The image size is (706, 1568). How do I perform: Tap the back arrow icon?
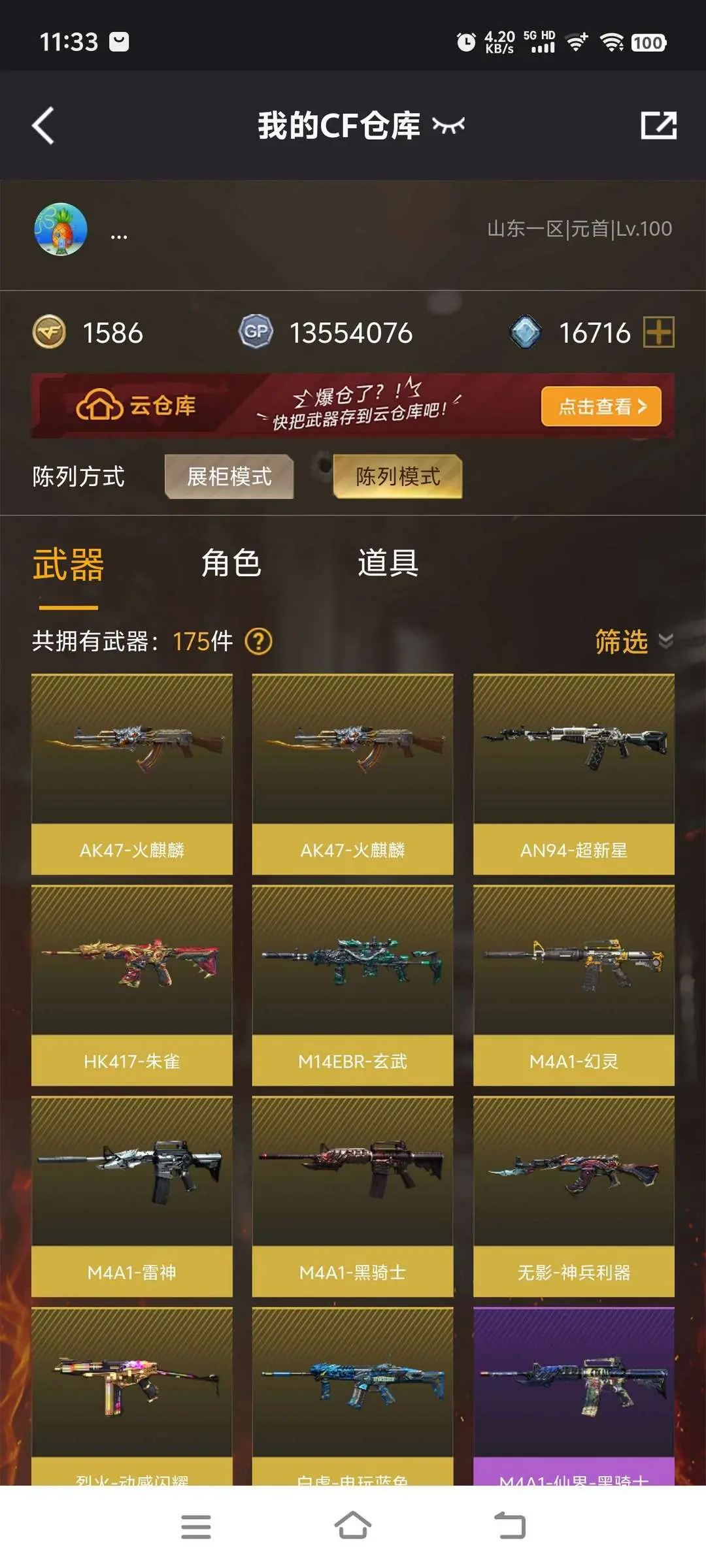43,125
